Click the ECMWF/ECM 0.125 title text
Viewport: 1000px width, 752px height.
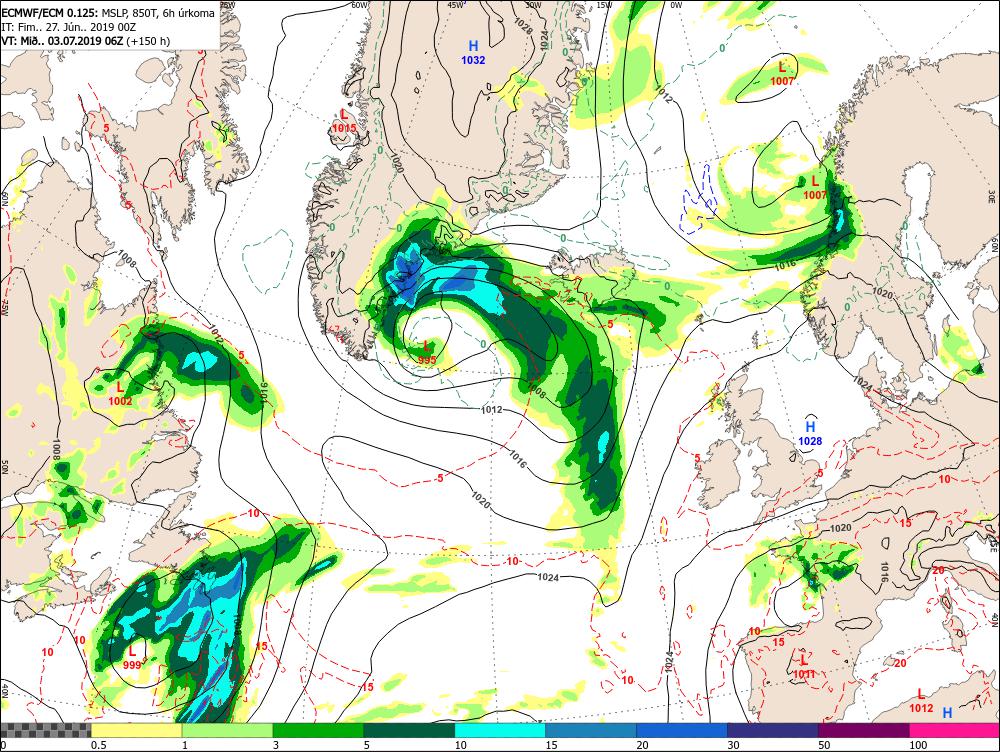50,12
